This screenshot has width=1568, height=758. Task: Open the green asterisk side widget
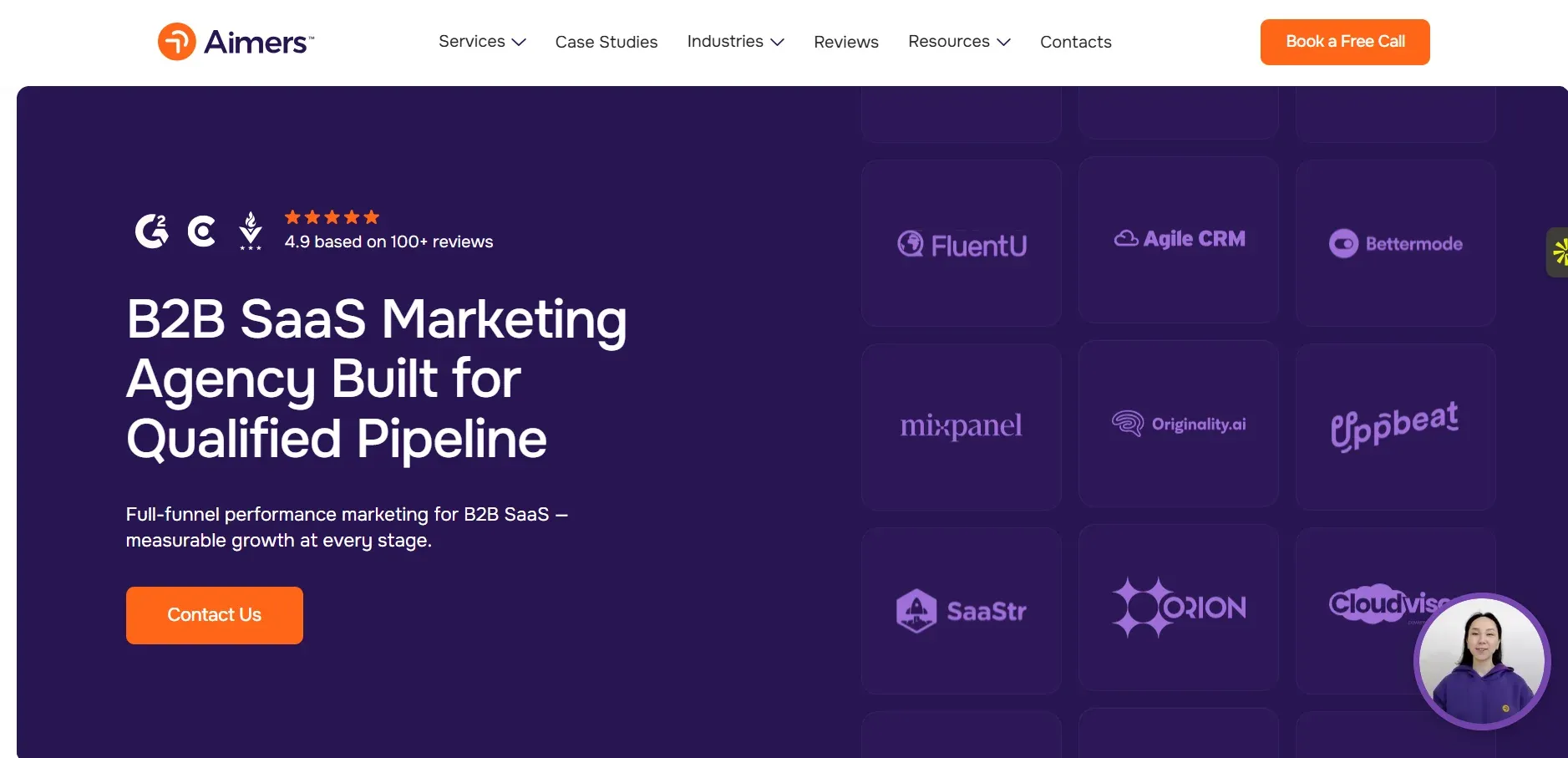tap(1558, 252)
